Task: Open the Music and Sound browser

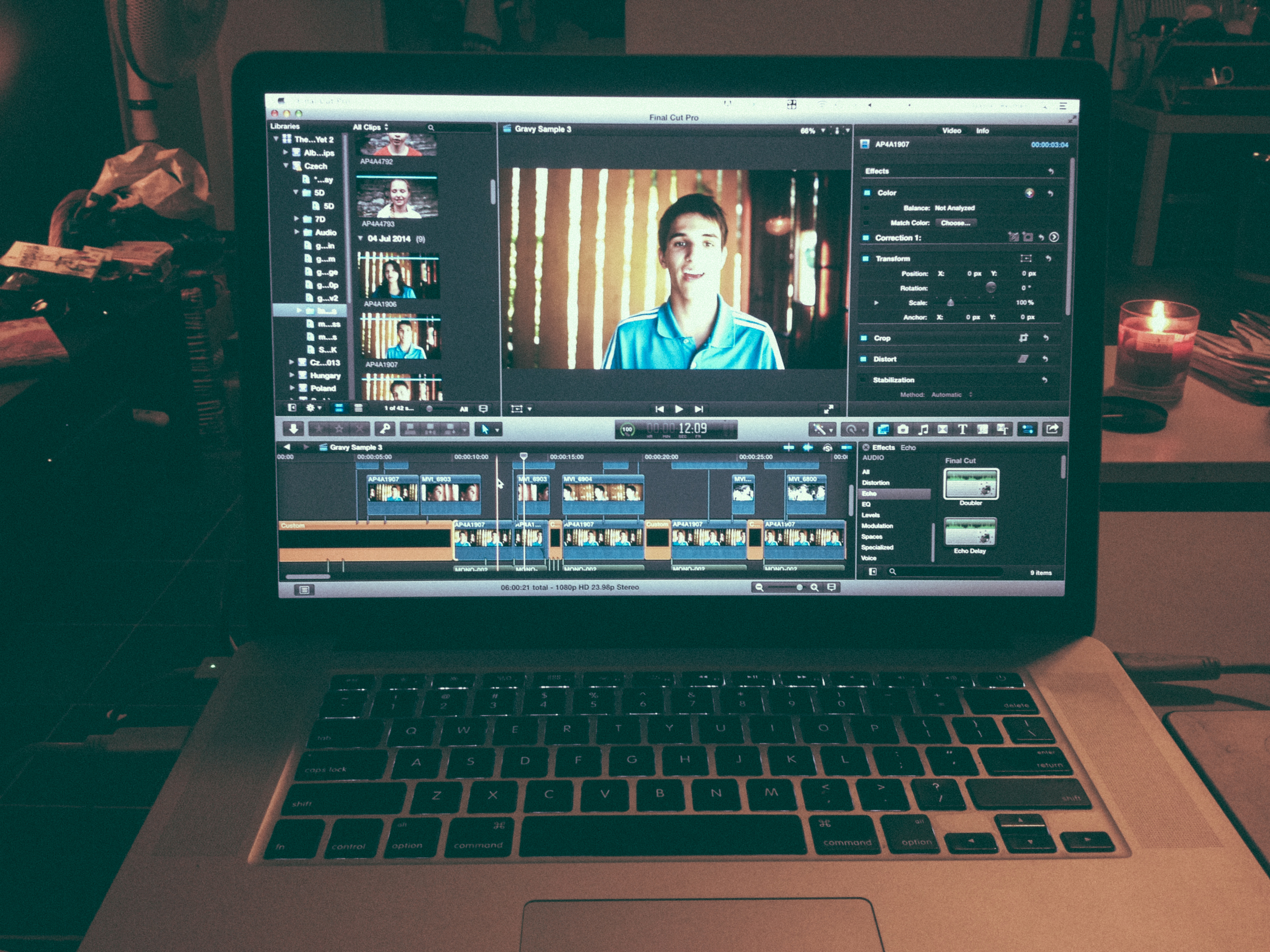Action: pos(923,429)
